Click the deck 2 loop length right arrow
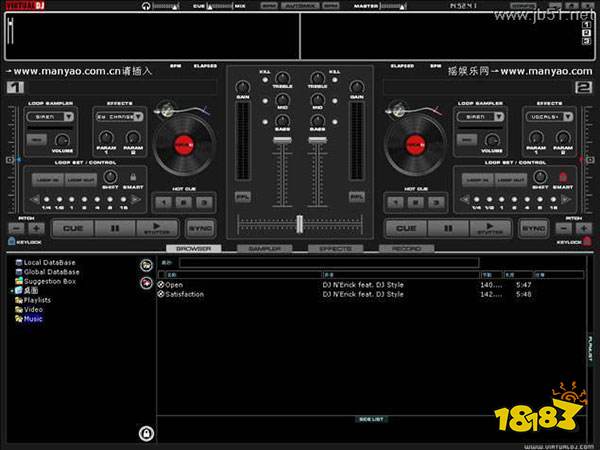 (566, 199)
